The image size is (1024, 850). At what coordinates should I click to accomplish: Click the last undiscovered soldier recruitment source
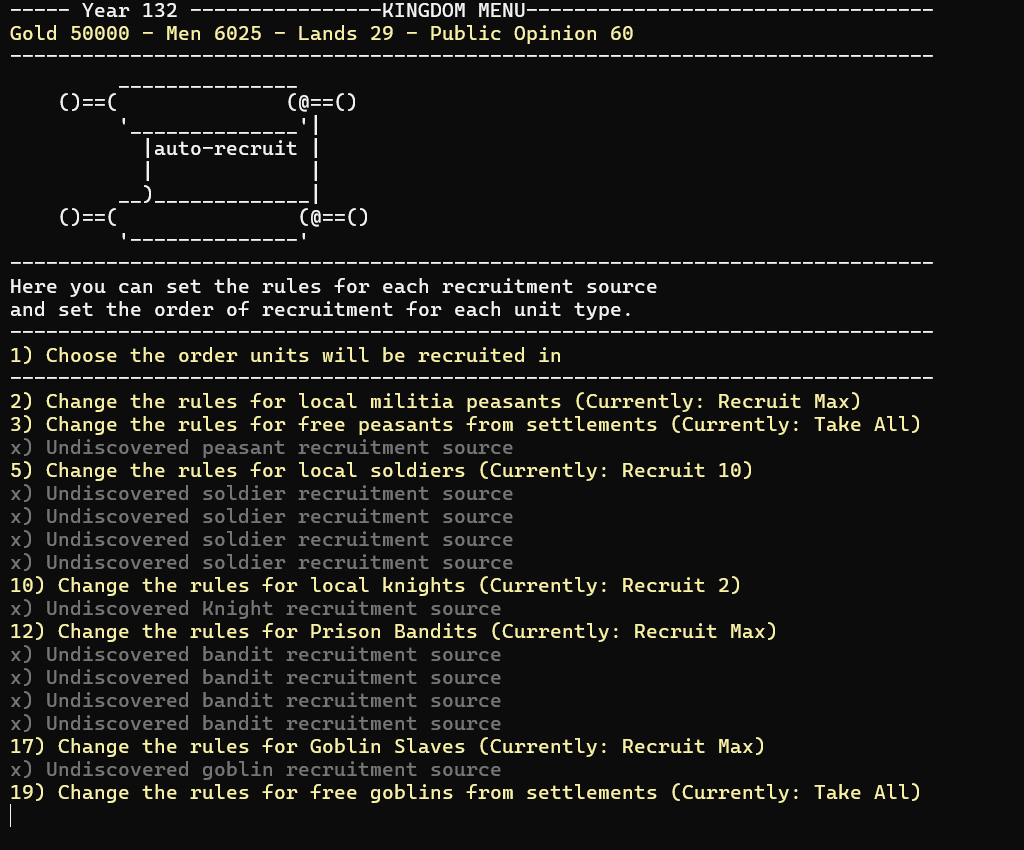pyautogui.click(x=261, y=563)
